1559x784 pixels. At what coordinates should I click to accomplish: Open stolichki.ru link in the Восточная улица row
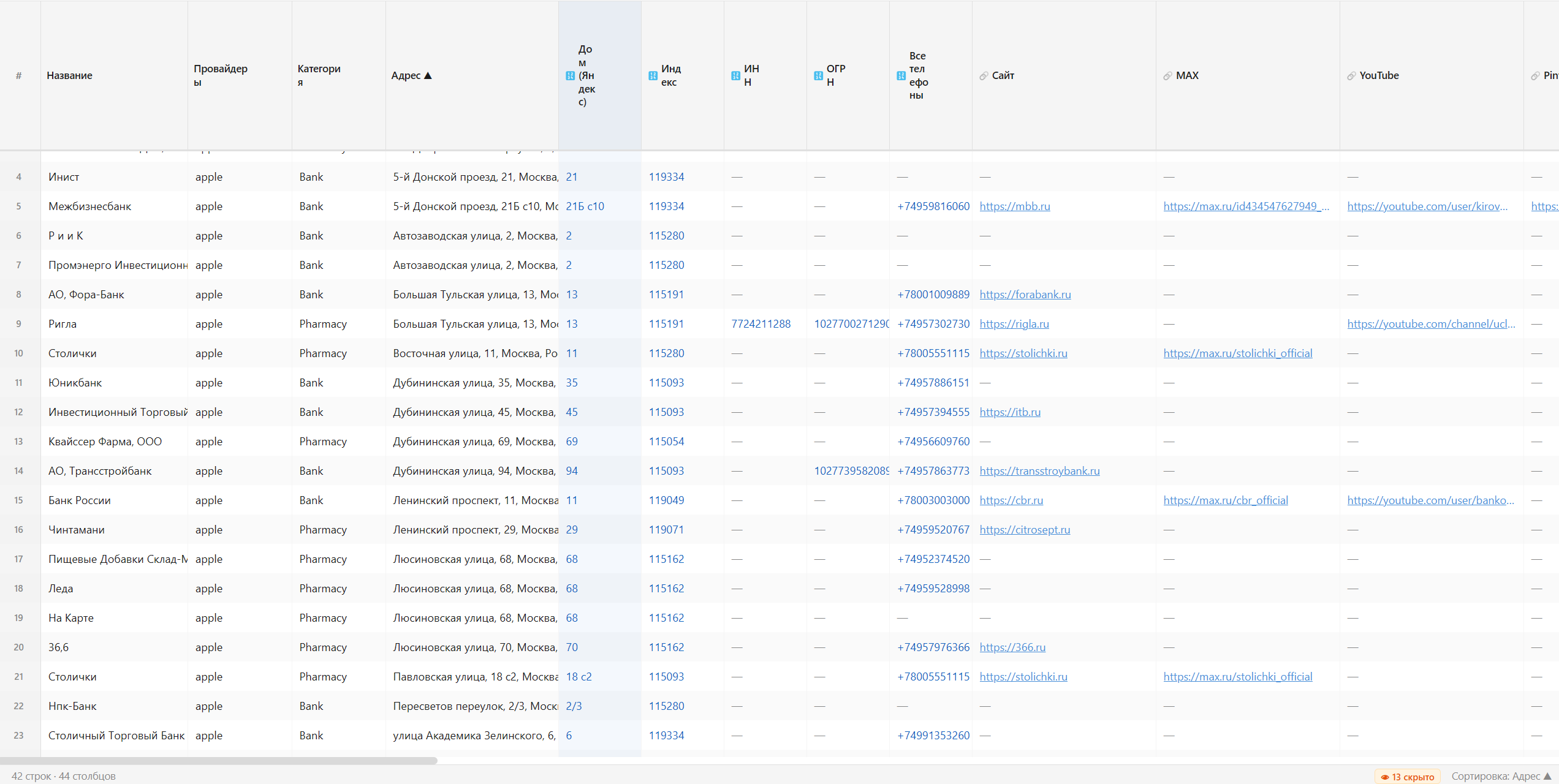tap(1023, 353)
